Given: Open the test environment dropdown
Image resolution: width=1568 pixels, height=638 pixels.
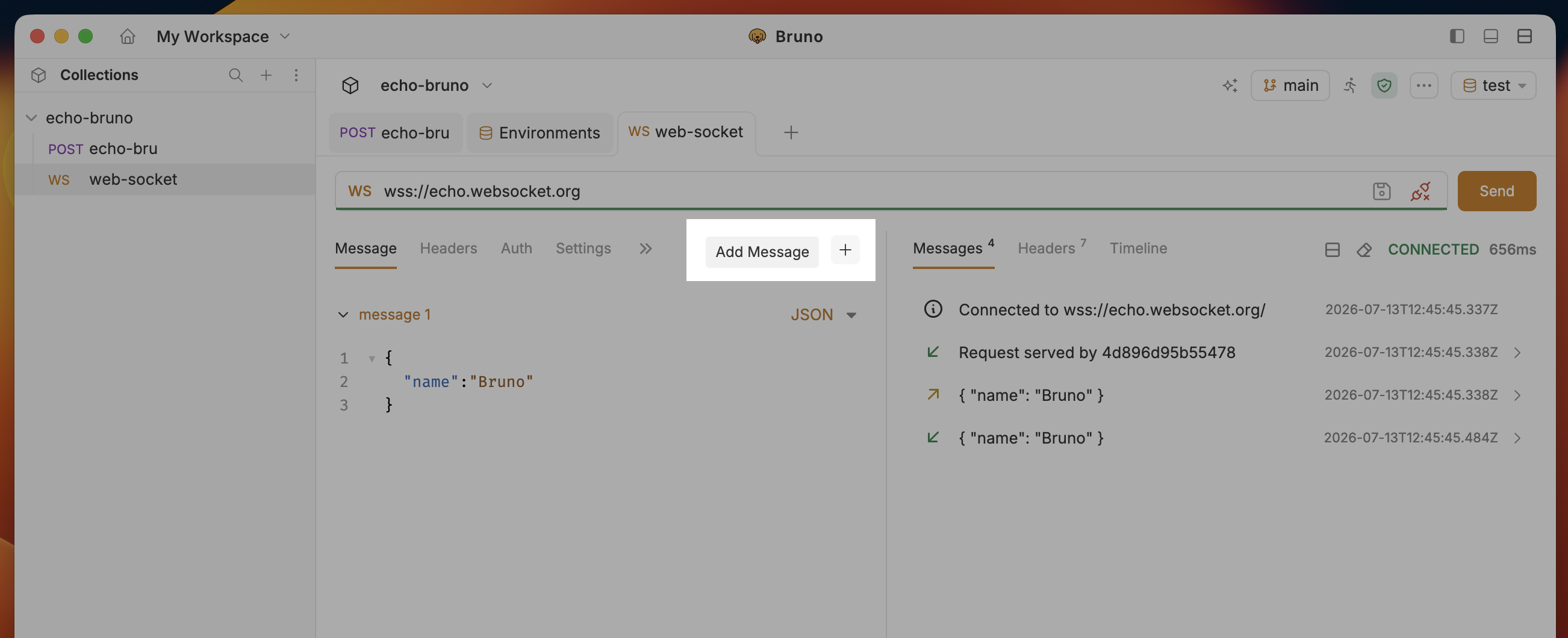Looking at the screenshot, I should (x=1493, y=85).
